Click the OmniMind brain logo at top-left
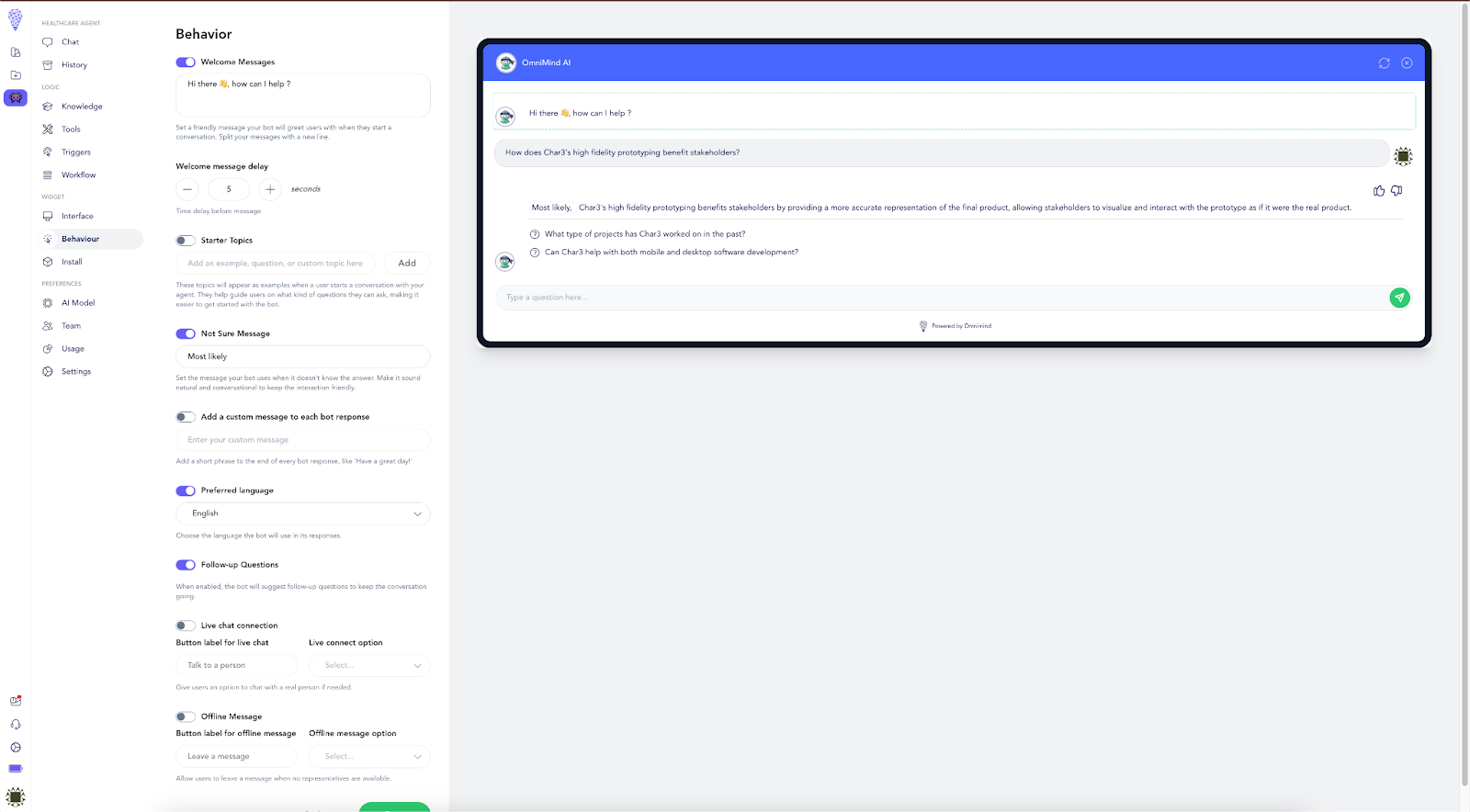Screen dimensions: 1470x812 click(16, 20)
